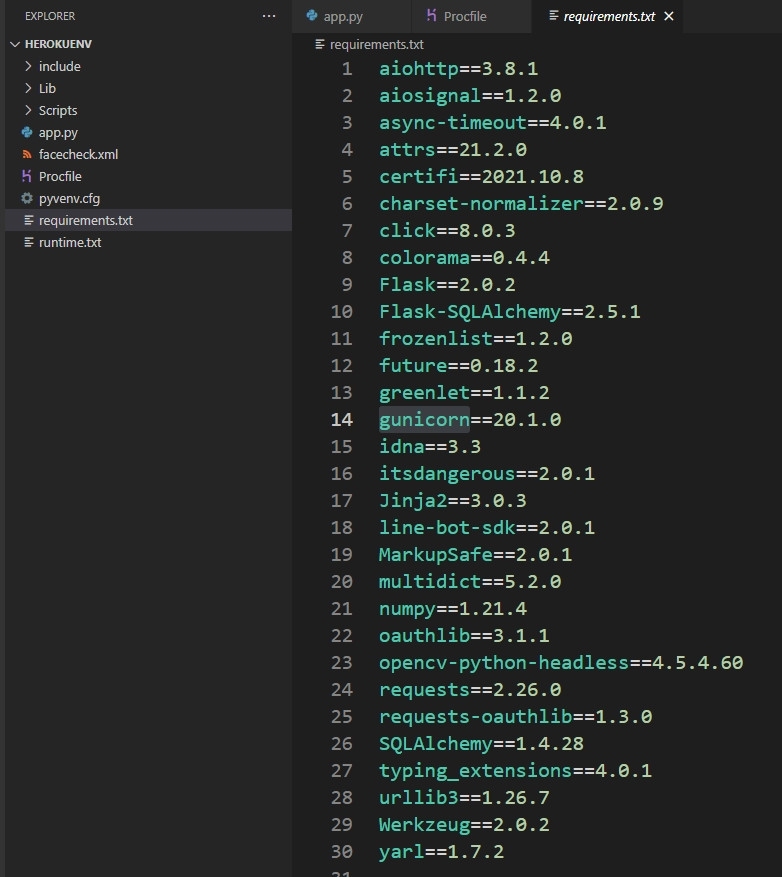
Task: Click the requests==2.26.0 line
Action: click(x=470, y=690)
